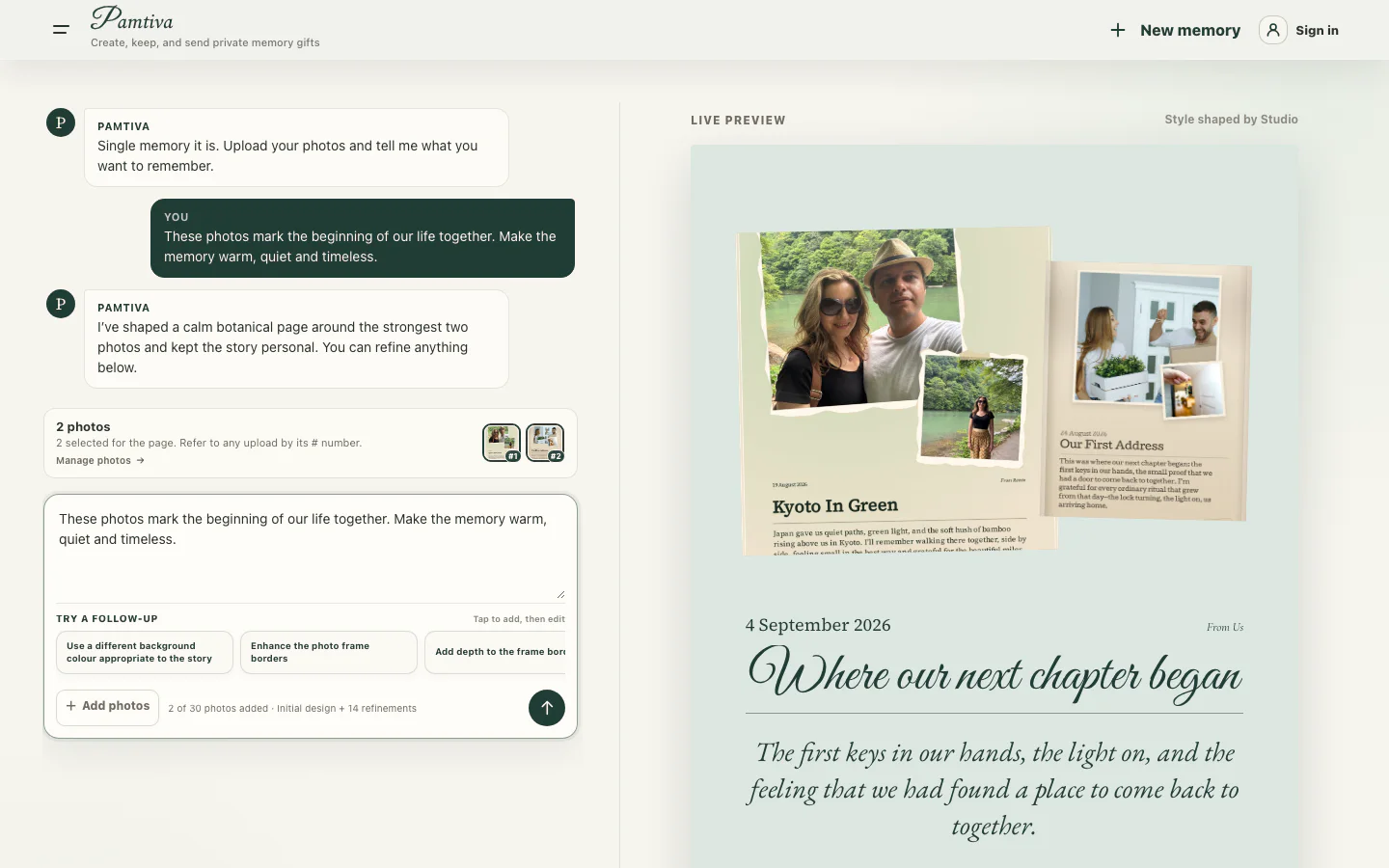Click the user profile avatar icon
The height and width of the screenshot is (868, 1389).
(1272, 30)
